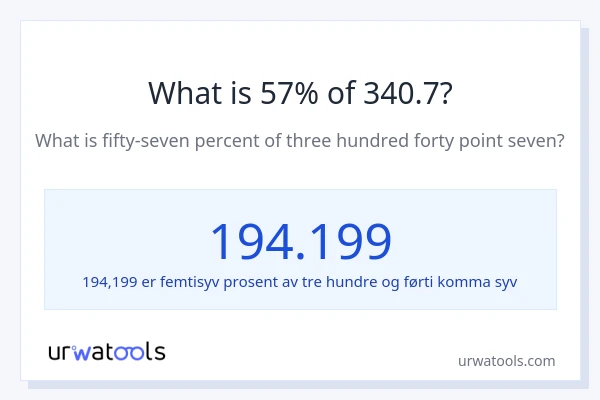Click '194,199' starting the Norwegian sentence
This screenshot has height=400, width=600.
tap(109, 281)
